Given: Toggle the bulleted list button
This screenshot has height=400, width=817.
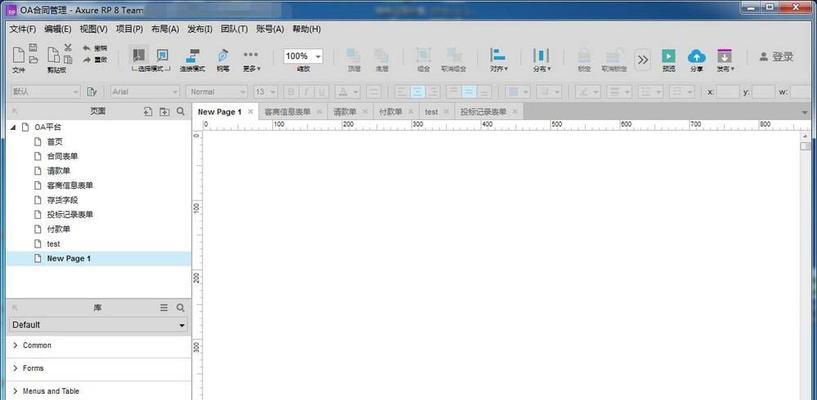Looking at the screenshot, I should 374,92.
